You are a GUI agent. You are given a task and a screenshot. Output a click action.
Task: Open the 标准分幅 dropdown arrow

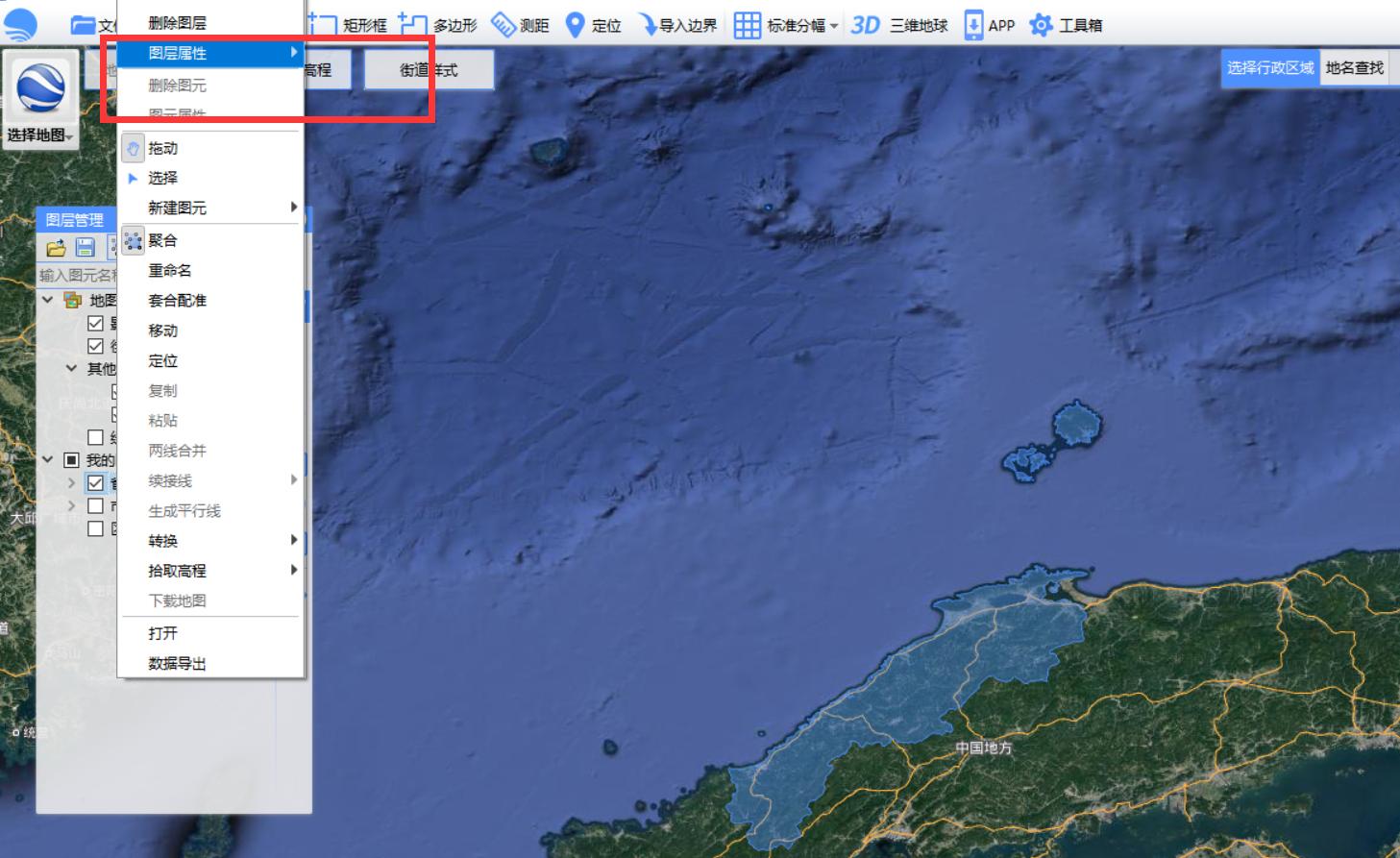click(834, 26)
